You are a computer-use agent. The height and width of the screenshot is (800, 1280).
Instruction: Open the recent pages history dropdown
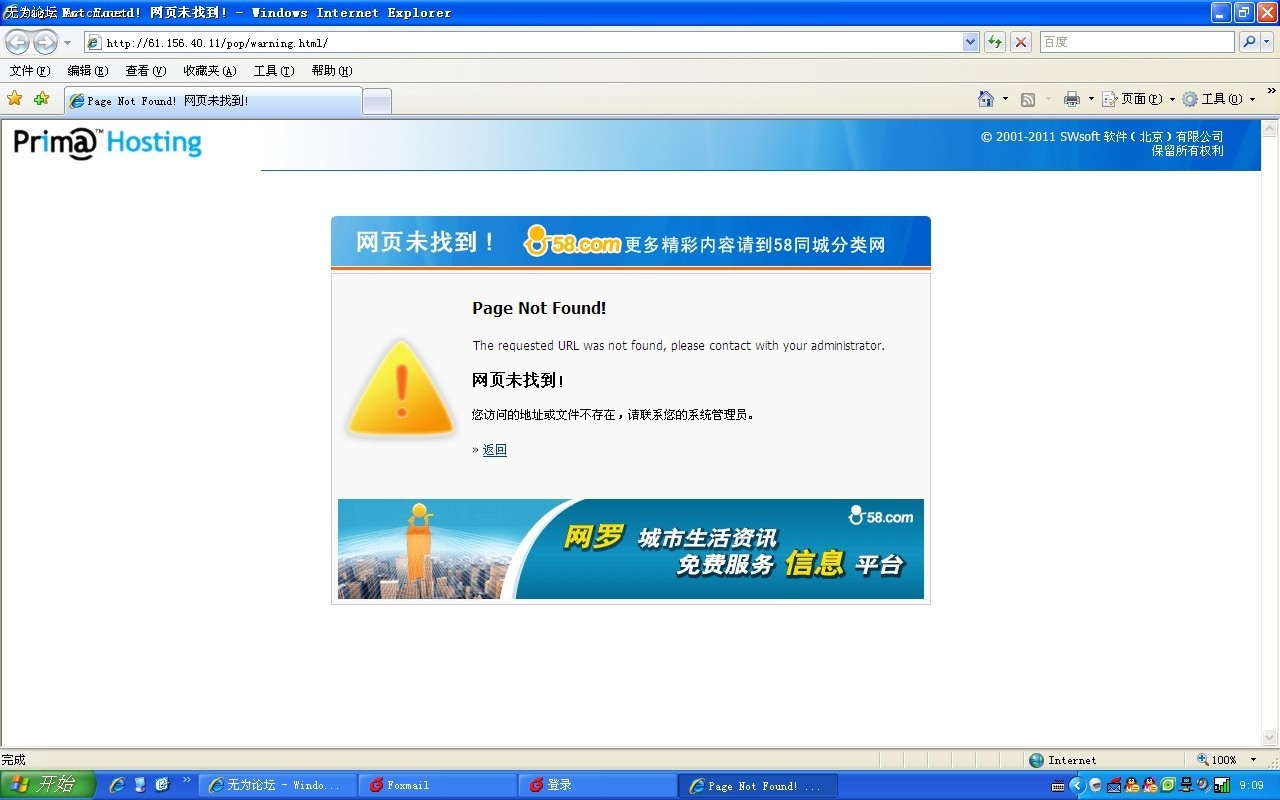67,43
